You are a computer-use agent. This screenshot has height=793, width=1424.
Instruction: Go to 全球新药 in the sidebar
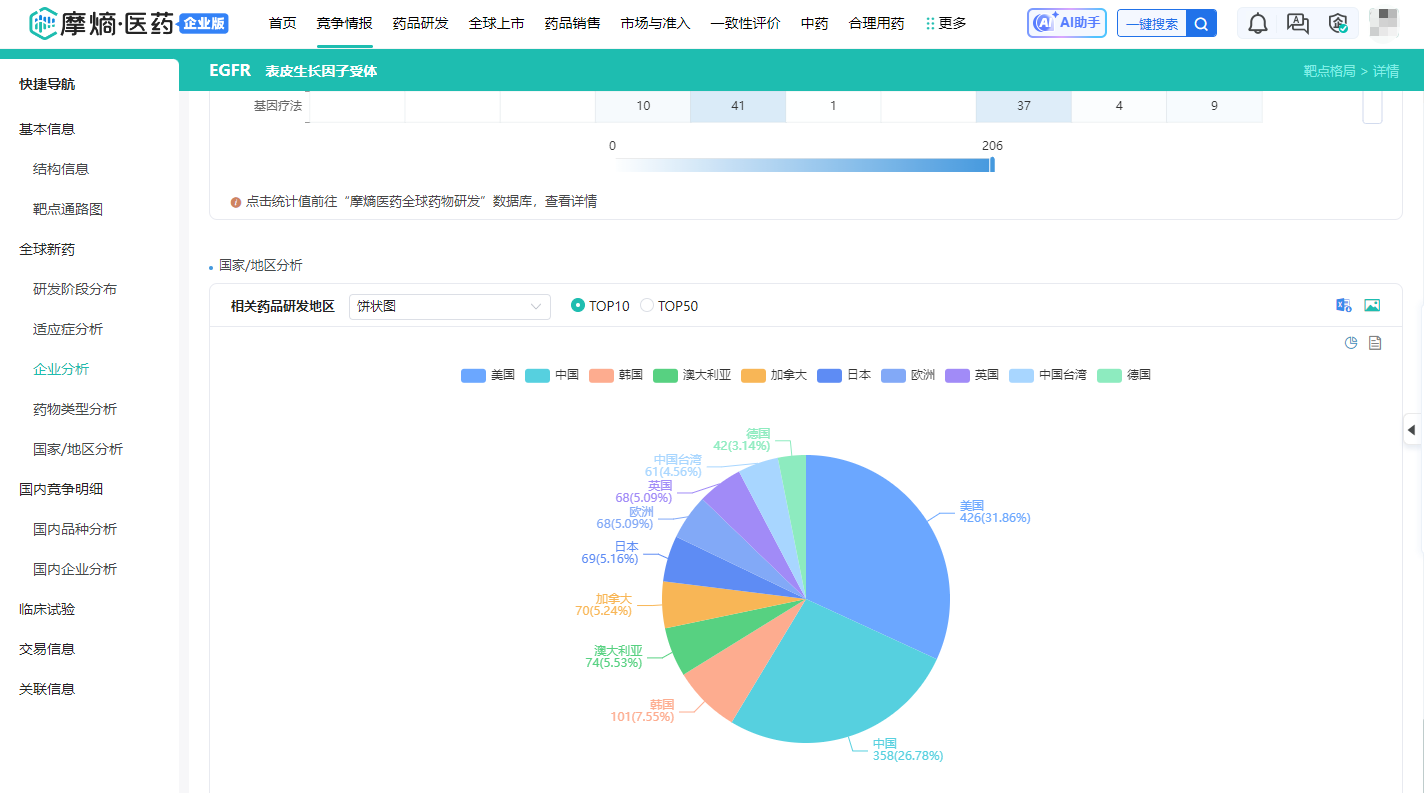tap(47, 249)
